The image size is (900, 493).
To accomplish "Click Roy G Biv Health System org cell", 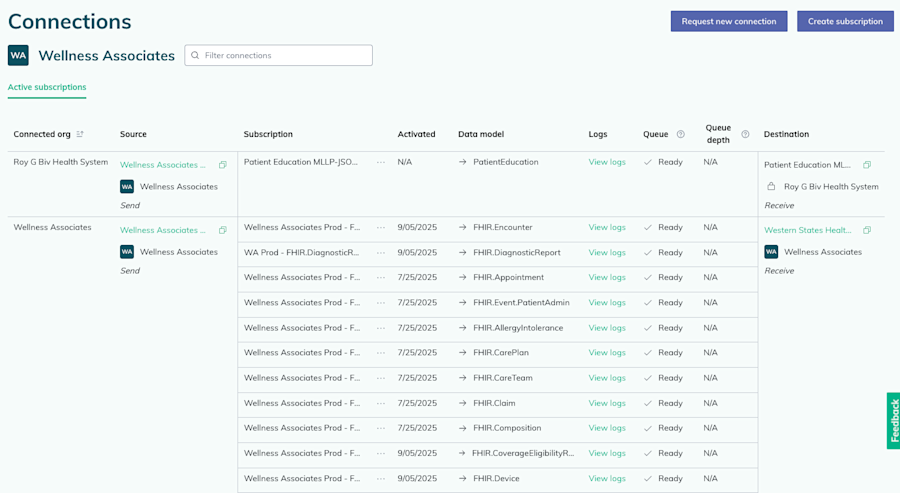I will click(61, 162).
